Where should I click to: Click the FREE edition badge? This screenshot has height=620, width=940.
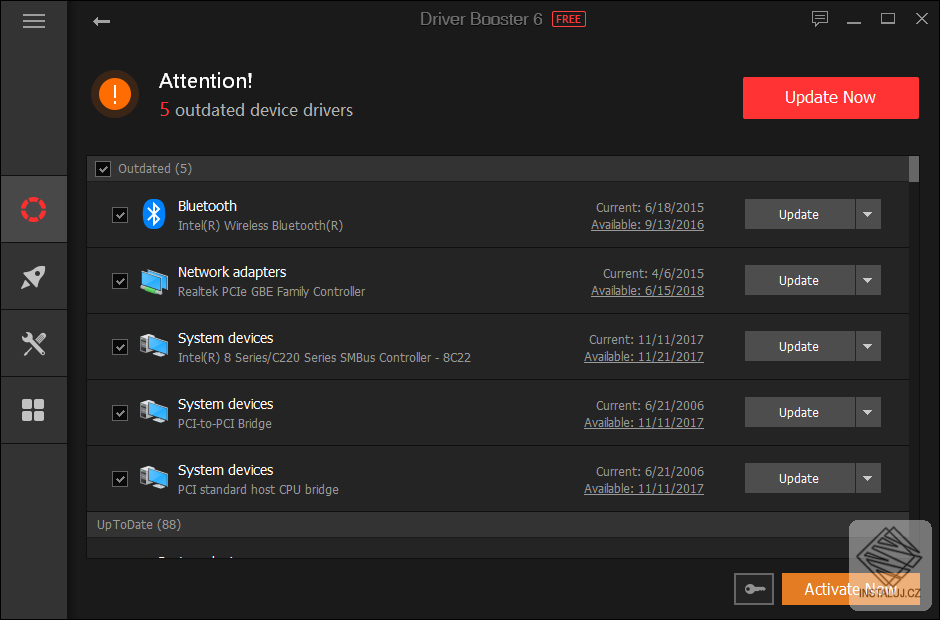568,19
